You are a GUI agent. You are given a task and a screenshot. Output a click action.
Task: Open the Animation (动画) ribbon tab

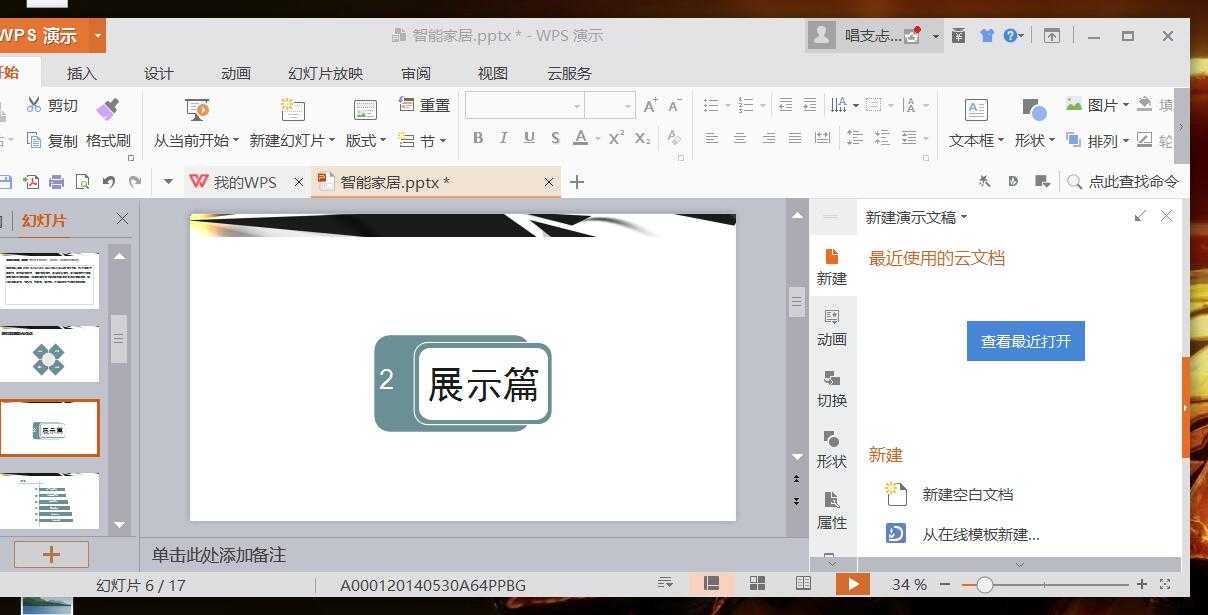pos(236,73)
